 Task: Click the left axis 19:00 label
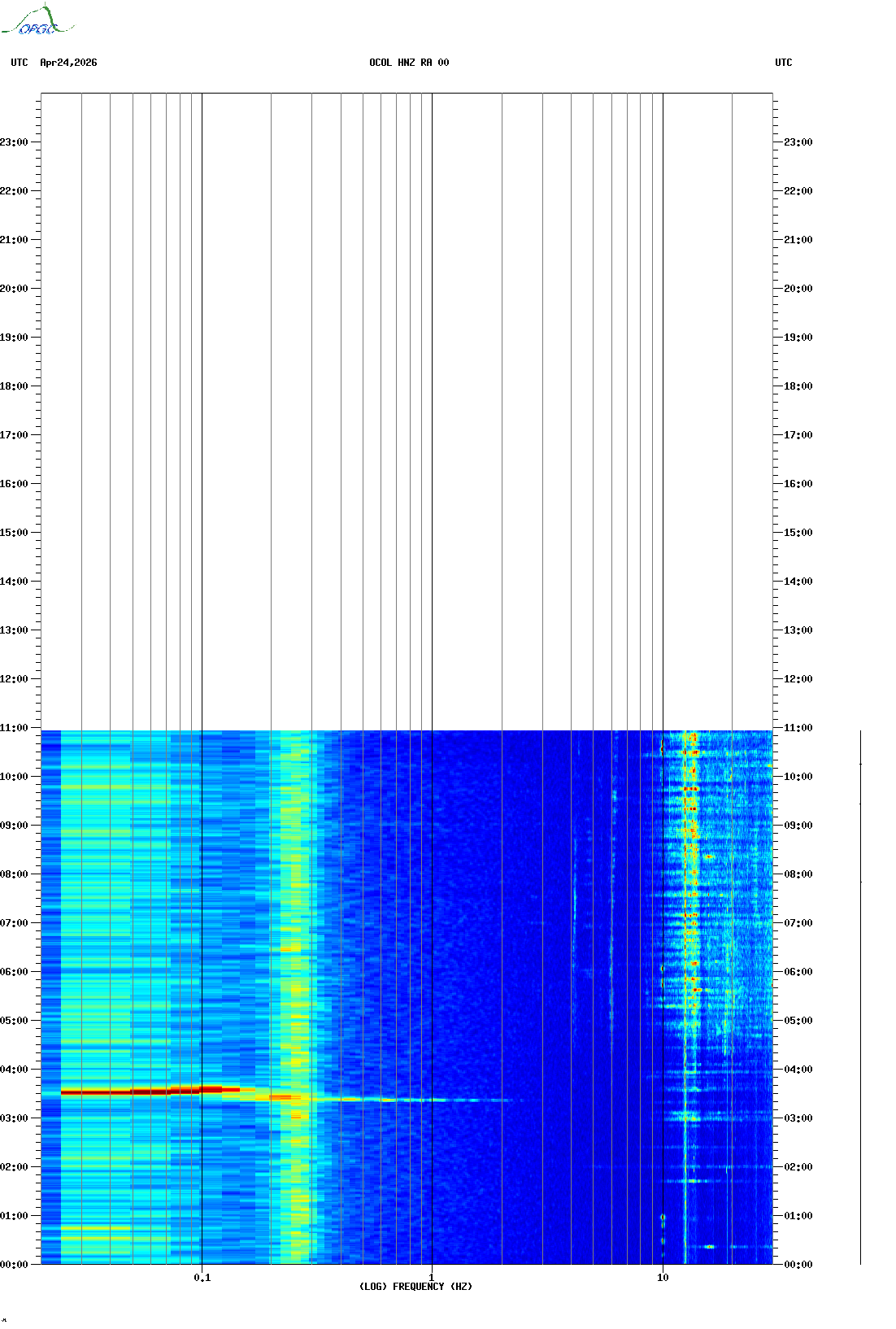[x=14, y=338]
